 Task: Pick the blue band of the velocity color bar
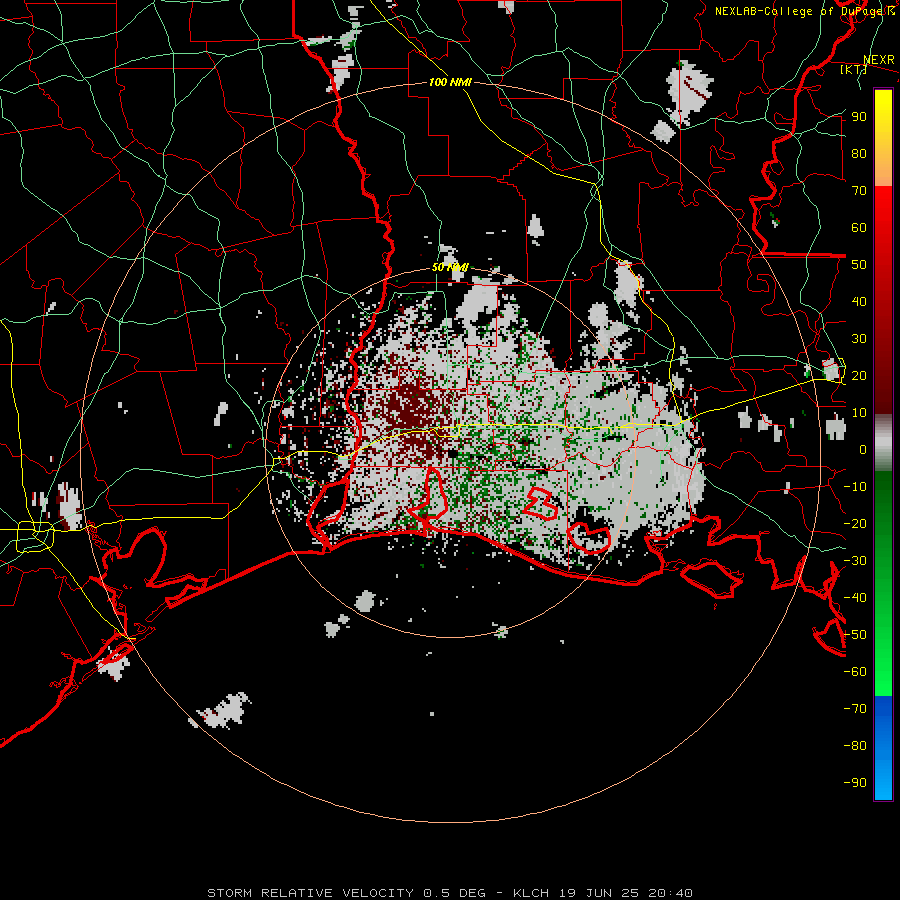click(883, 748)
